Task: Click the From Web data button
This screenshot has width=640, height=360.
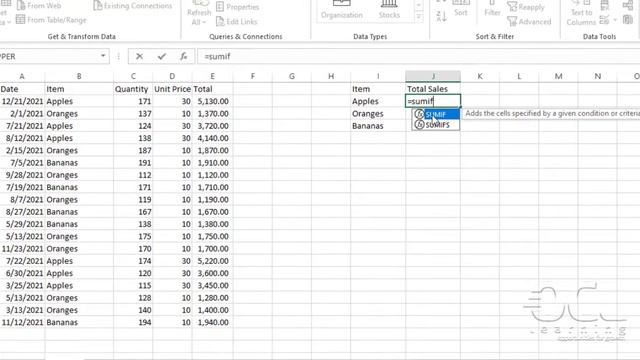Action: (x=38, y=6)
